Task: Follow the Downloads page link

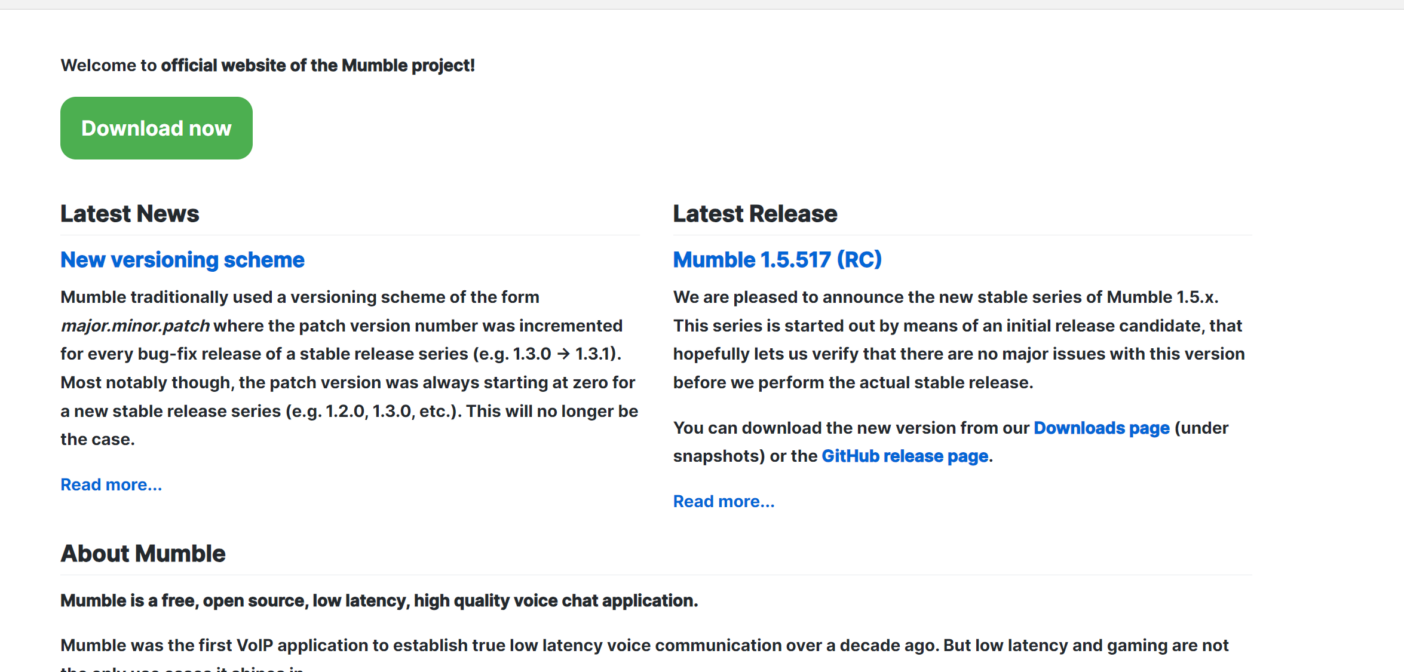Action: [x=1101, y=428]
